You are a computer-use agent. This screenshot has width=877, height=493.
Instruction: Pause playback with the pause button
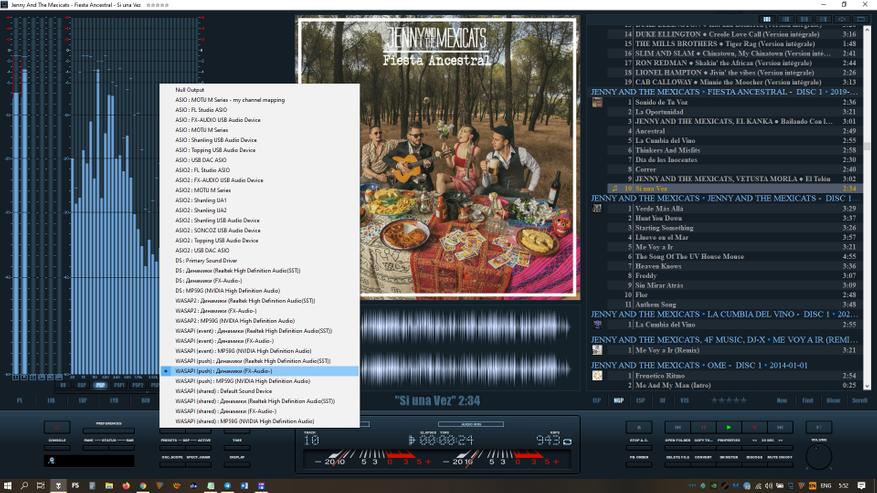click(703, 427)
